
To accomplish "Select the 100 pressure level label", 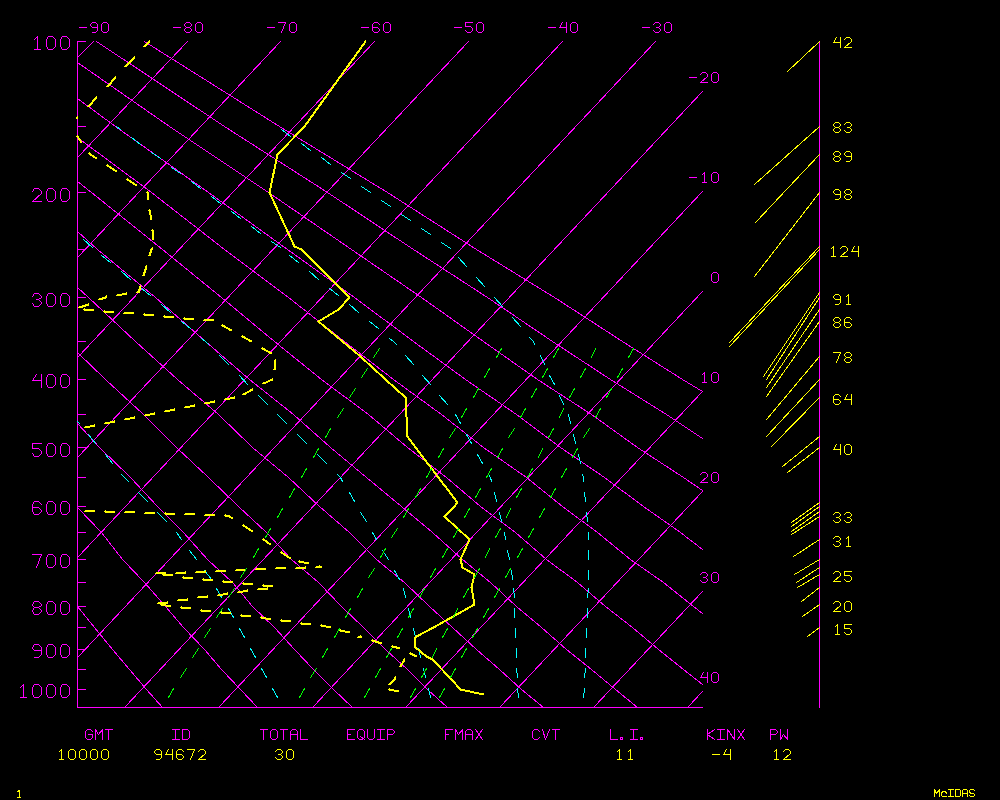I will pos(51,43).
